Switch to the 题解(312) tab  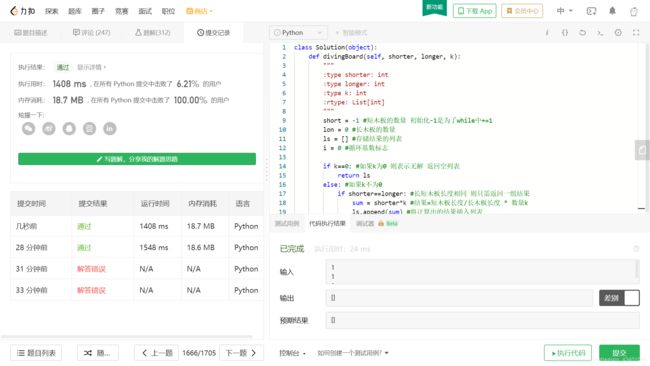[x=153, y=32]
